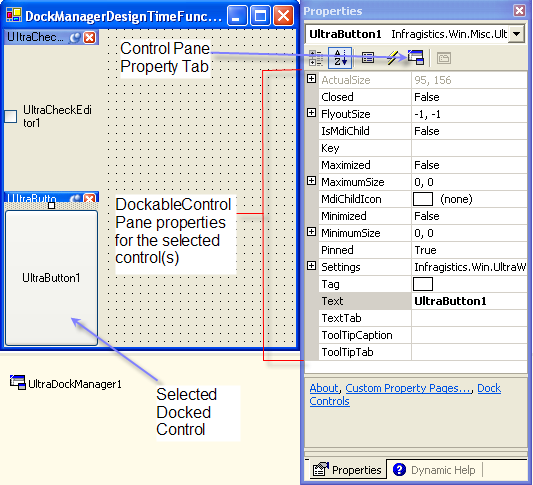Click the Text property value UltraButton1

coord(469,301)
